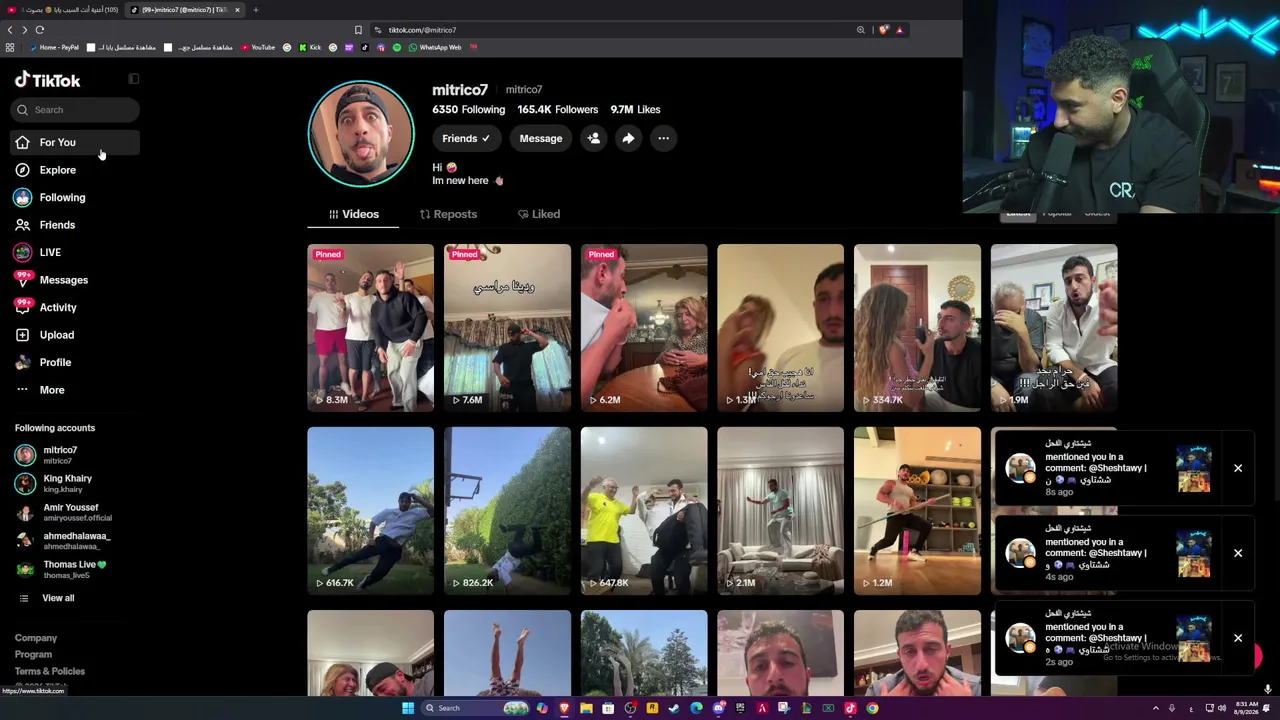Click the sidebar Search field
Viewport: 1280px width, 720px height.
76,110
